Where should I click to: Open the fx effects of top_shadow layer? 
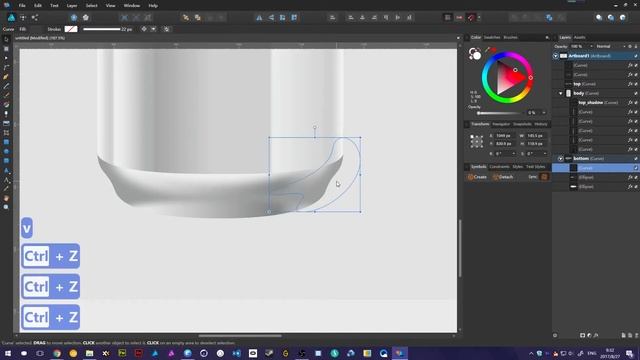(x=630, y=102)
